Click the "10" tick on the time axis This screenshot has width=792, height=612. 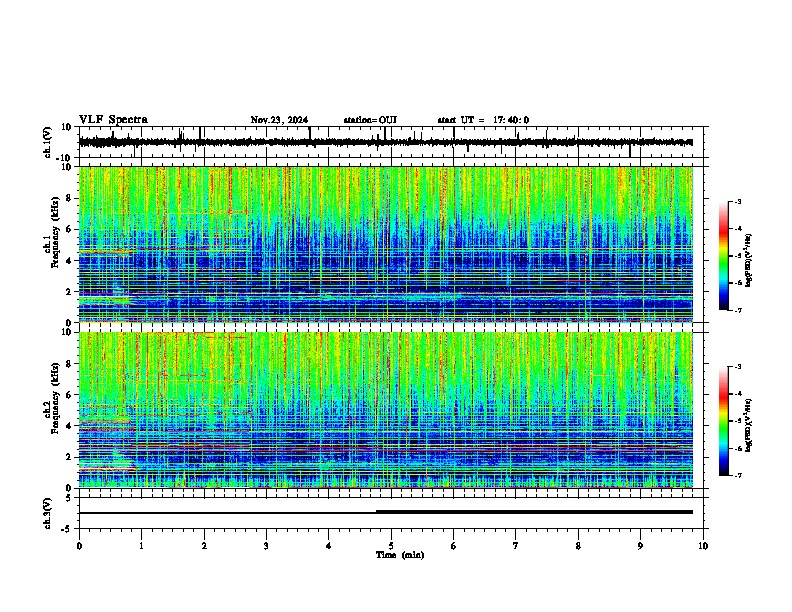(703, 546)
